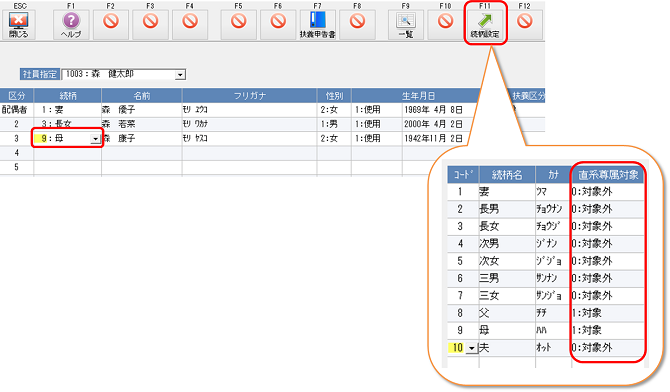
Task: Click the disabled F3 toolbar icon
Action: 150,25
